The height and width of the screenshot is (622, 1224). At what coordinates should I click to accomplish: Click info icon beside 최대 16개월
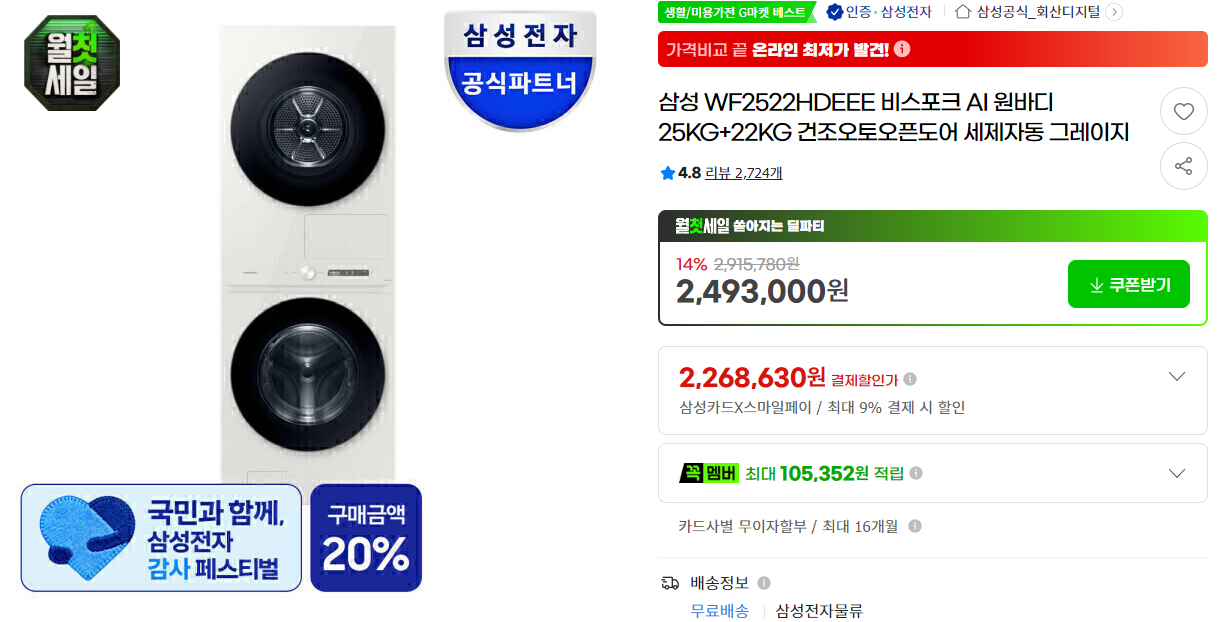coord(914,526)
